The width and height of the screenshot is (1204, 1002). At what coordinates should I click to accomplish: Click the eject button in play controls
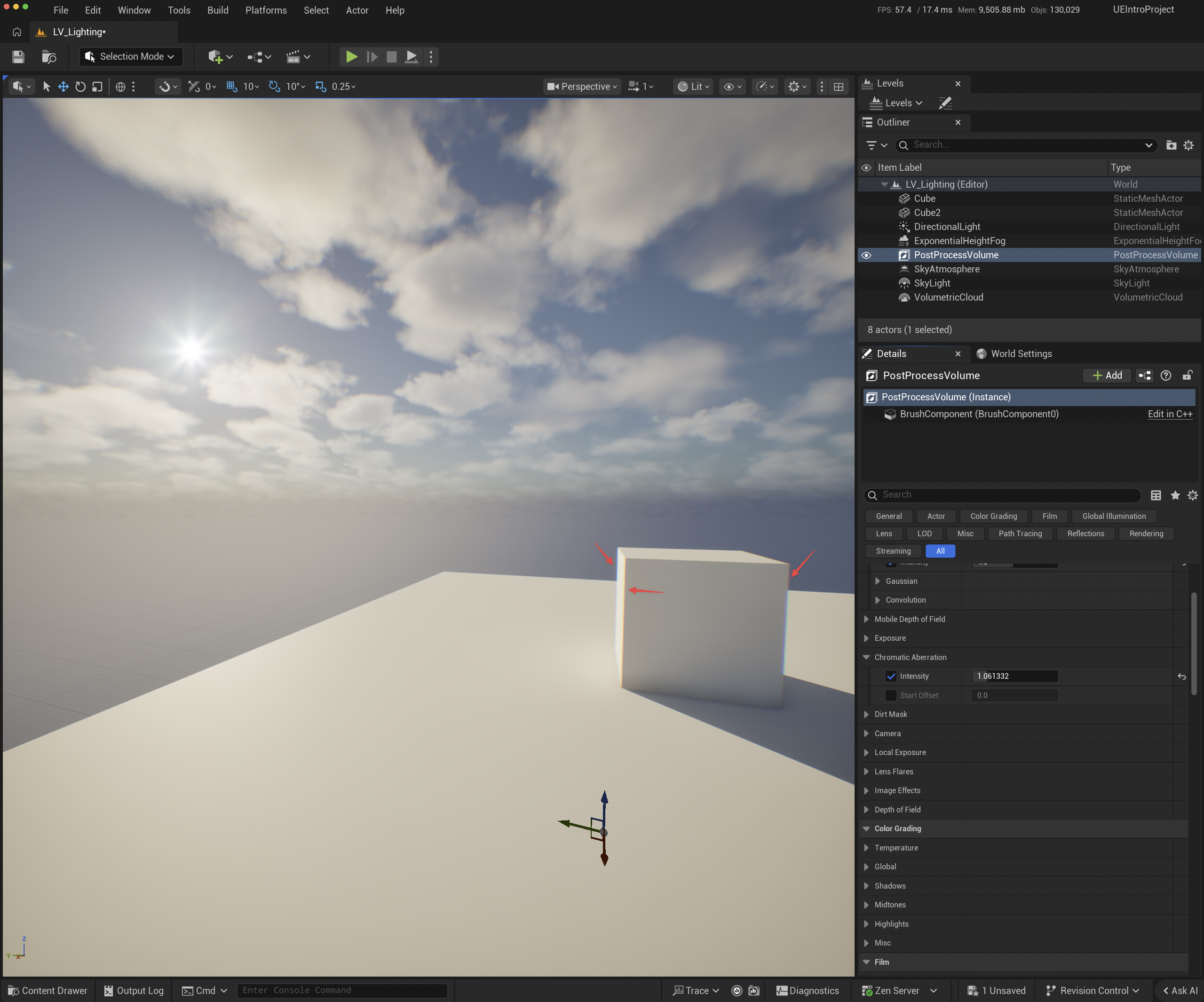tap(411, 57)
